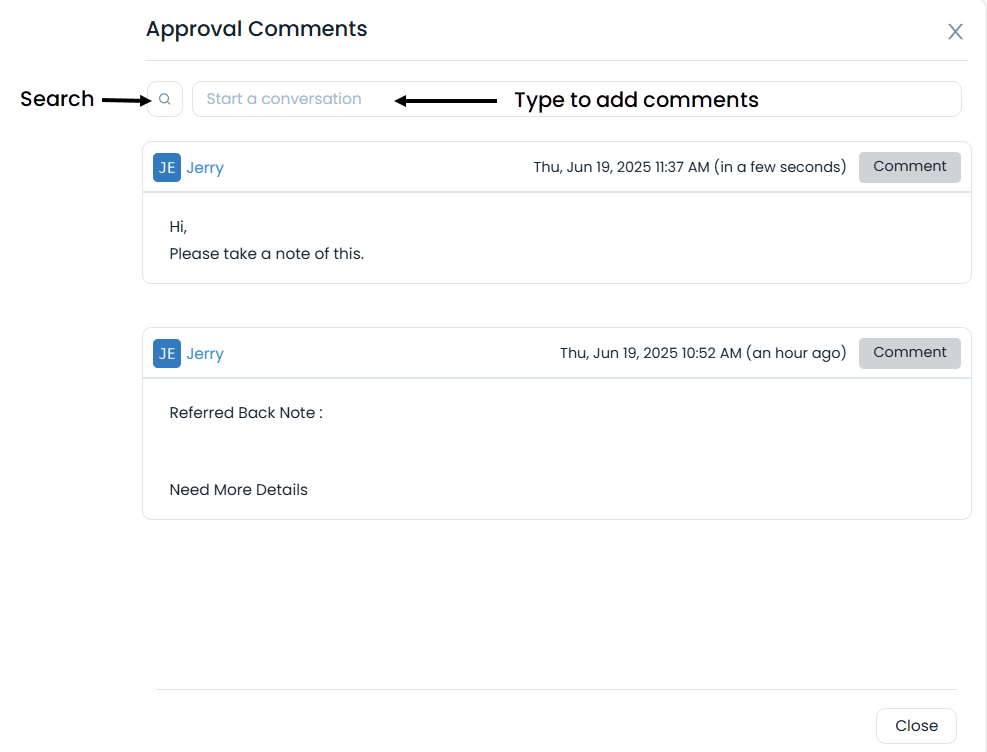Screen dimensions: 987x752
Task: Click the JE avatar on the first comment
Action: (x=166, y=167)
